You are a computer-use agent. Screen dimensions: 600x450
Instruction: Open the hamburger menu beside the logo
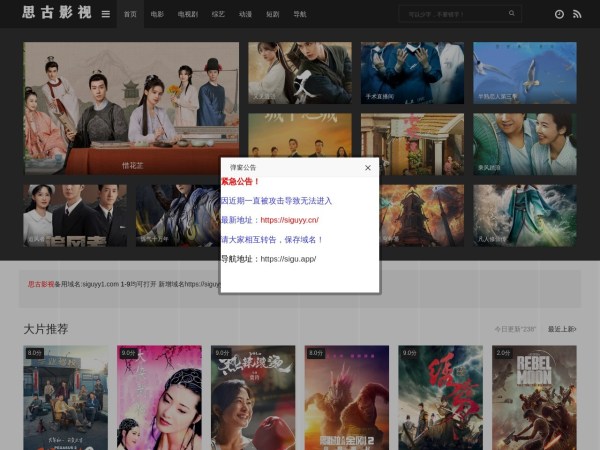106,14
